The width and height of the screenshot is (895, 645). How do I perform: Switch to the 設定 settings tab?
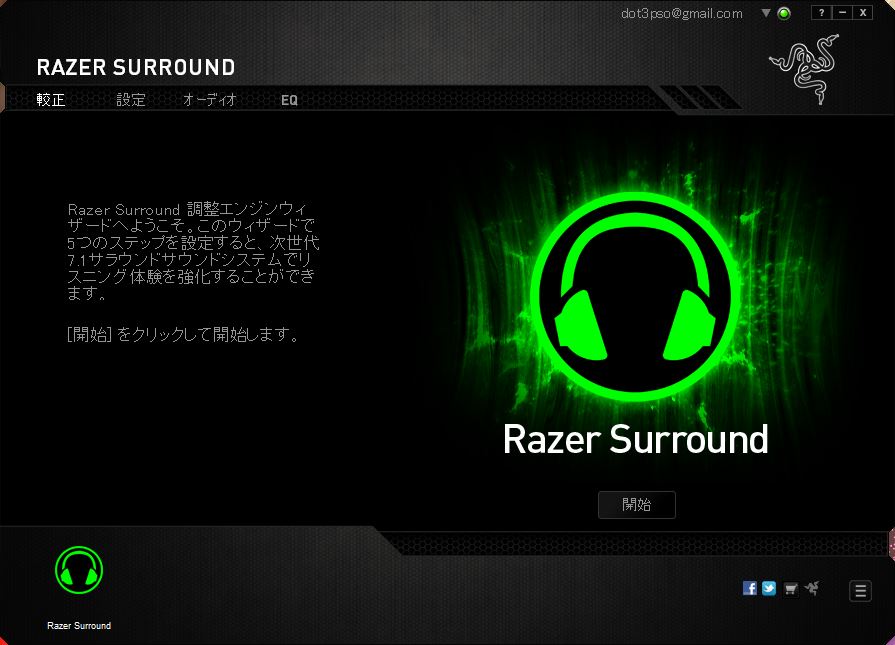(x=131, y=100)
